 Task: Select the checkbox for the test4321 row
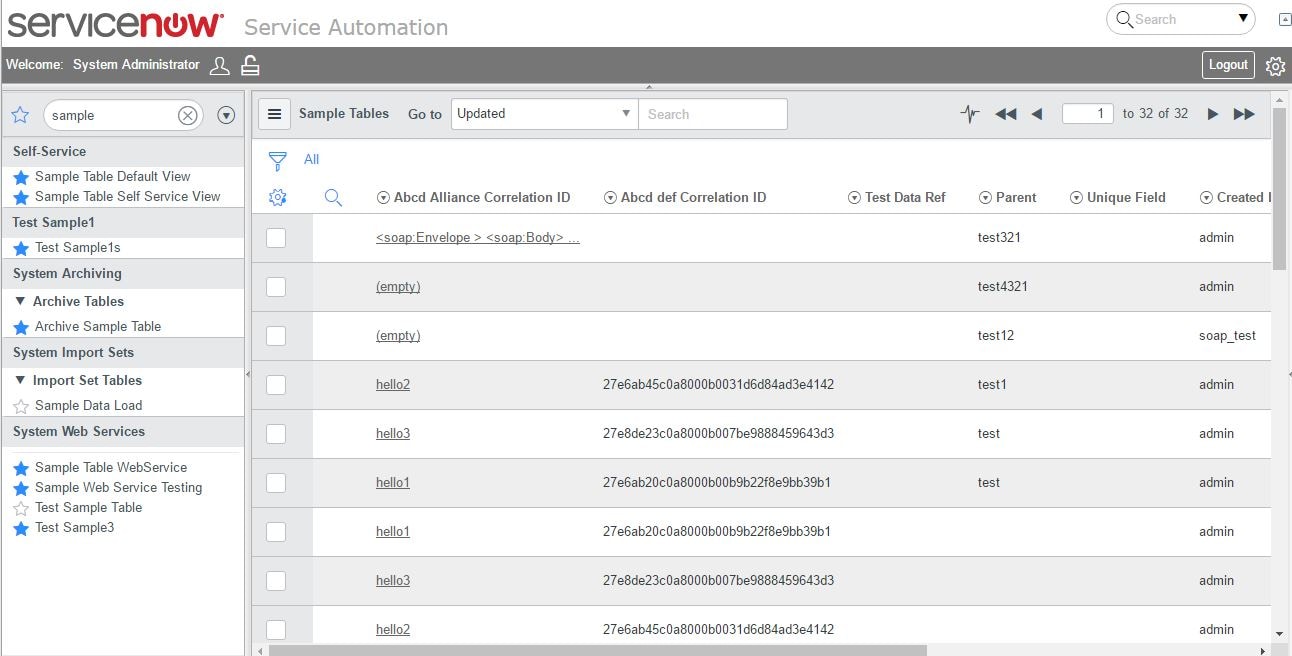coord(276,287)
